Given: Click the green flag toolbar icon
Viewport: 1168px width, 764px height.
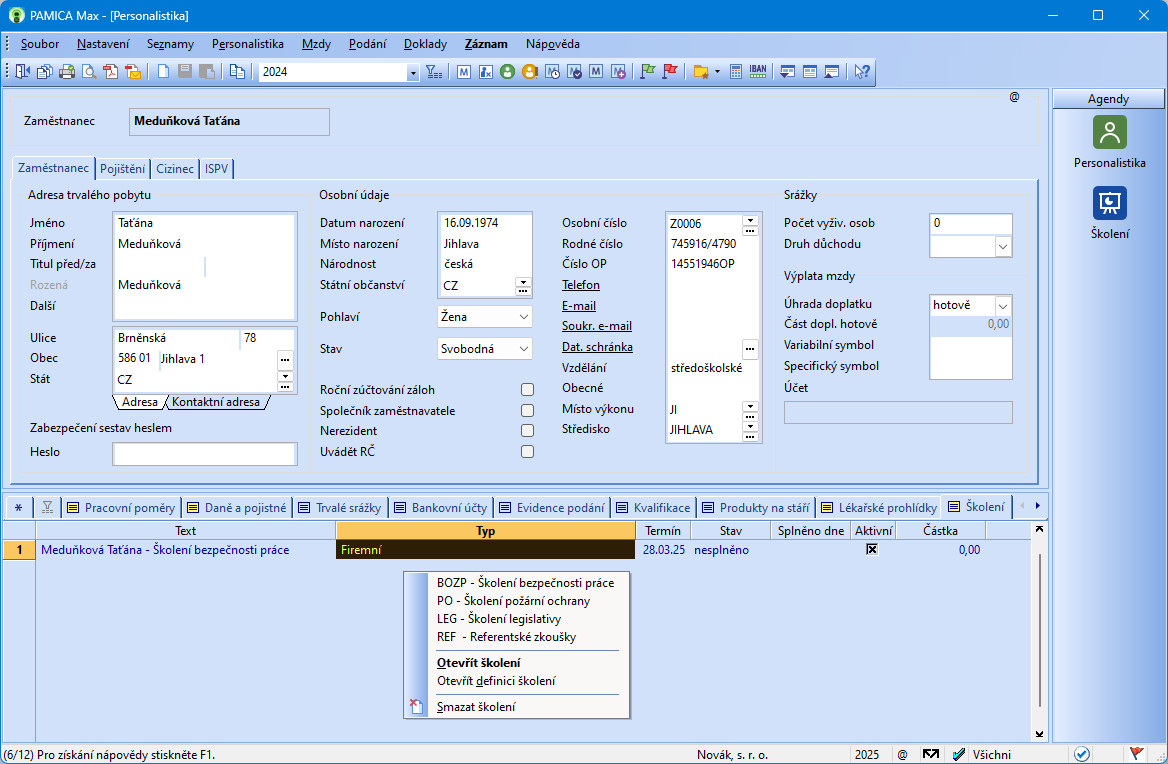Looking at the screenshot, I should click(x=647, y=71).
